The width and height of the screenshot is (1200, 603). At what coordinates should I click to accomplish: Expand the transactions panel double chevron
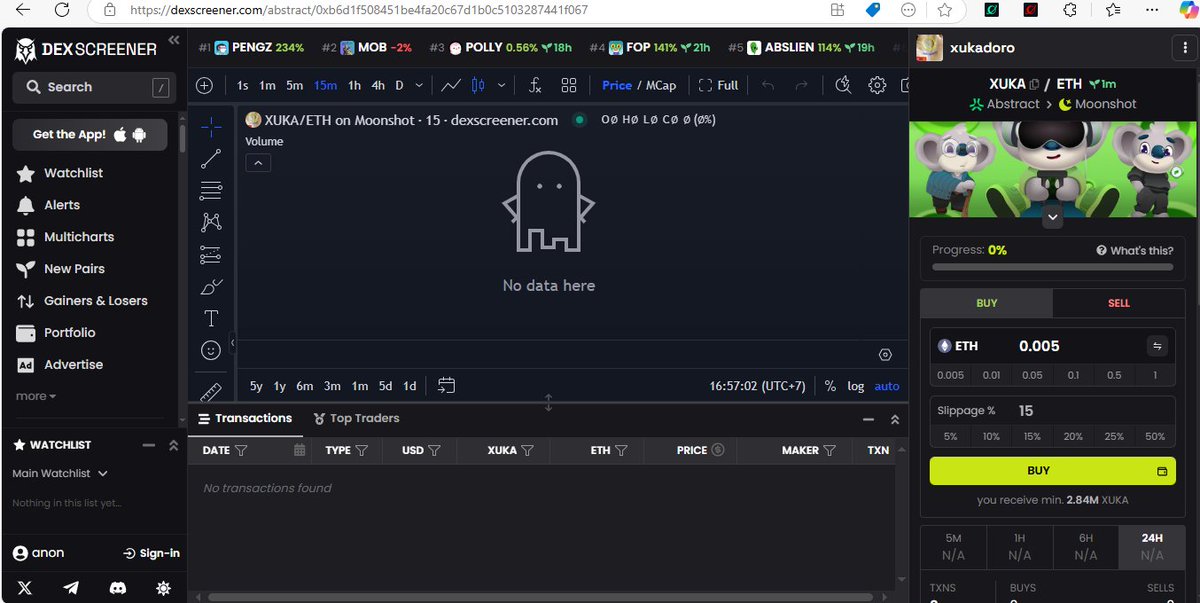[895, 419]
